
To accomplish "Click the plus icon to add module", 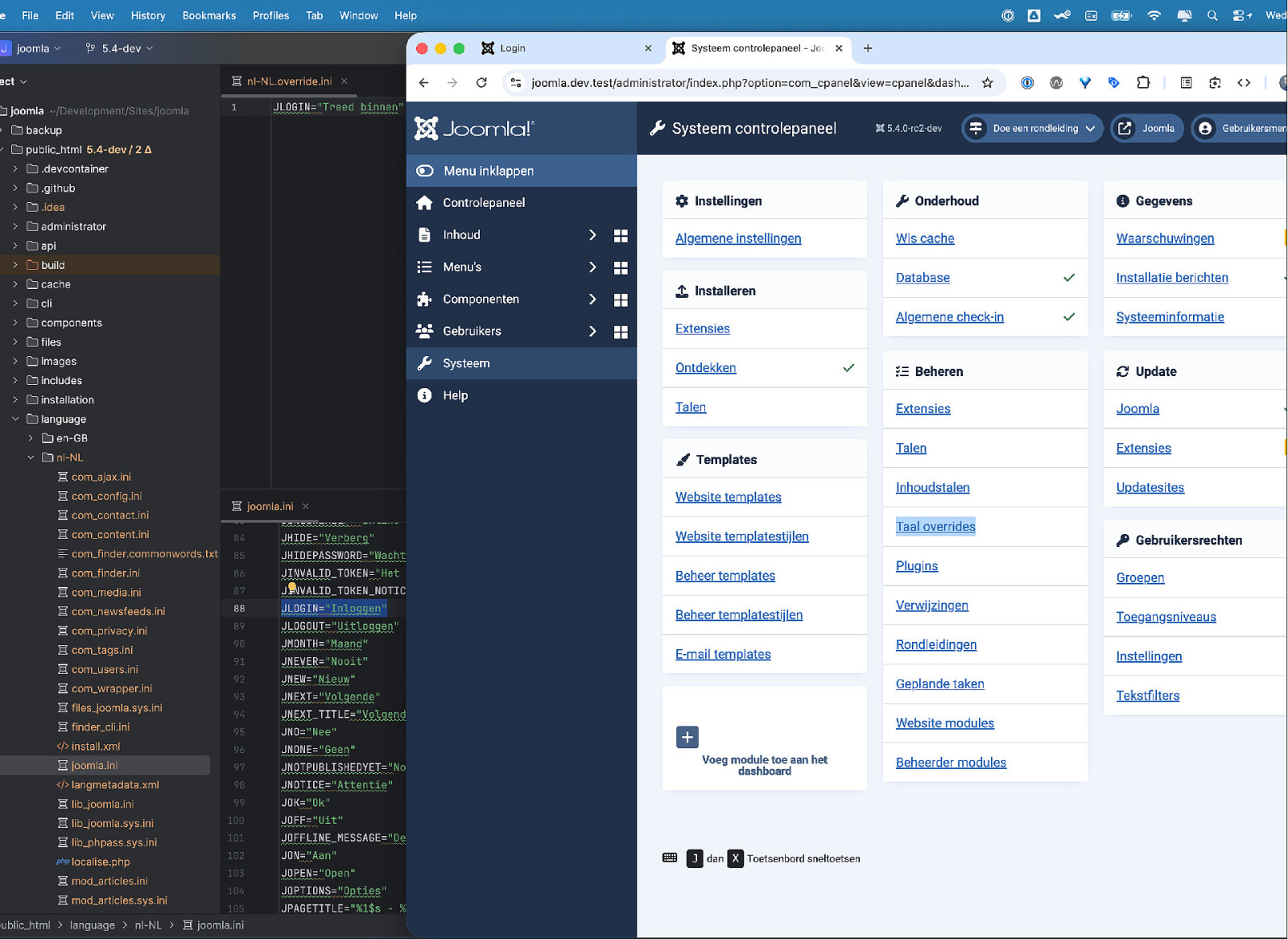I will tap(687, 737).
